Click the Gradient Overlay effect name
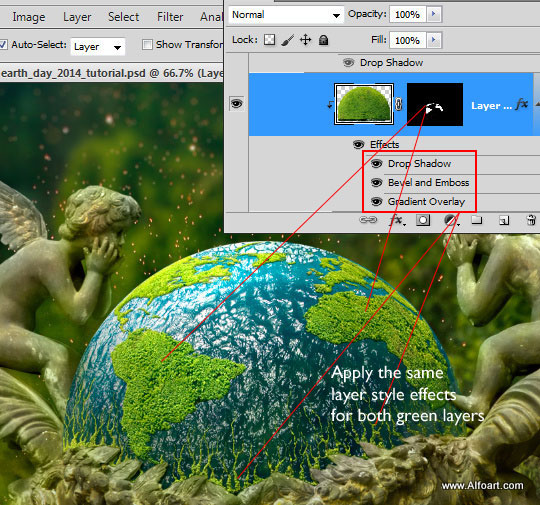The image size is (540, 505). pos(426,202)
